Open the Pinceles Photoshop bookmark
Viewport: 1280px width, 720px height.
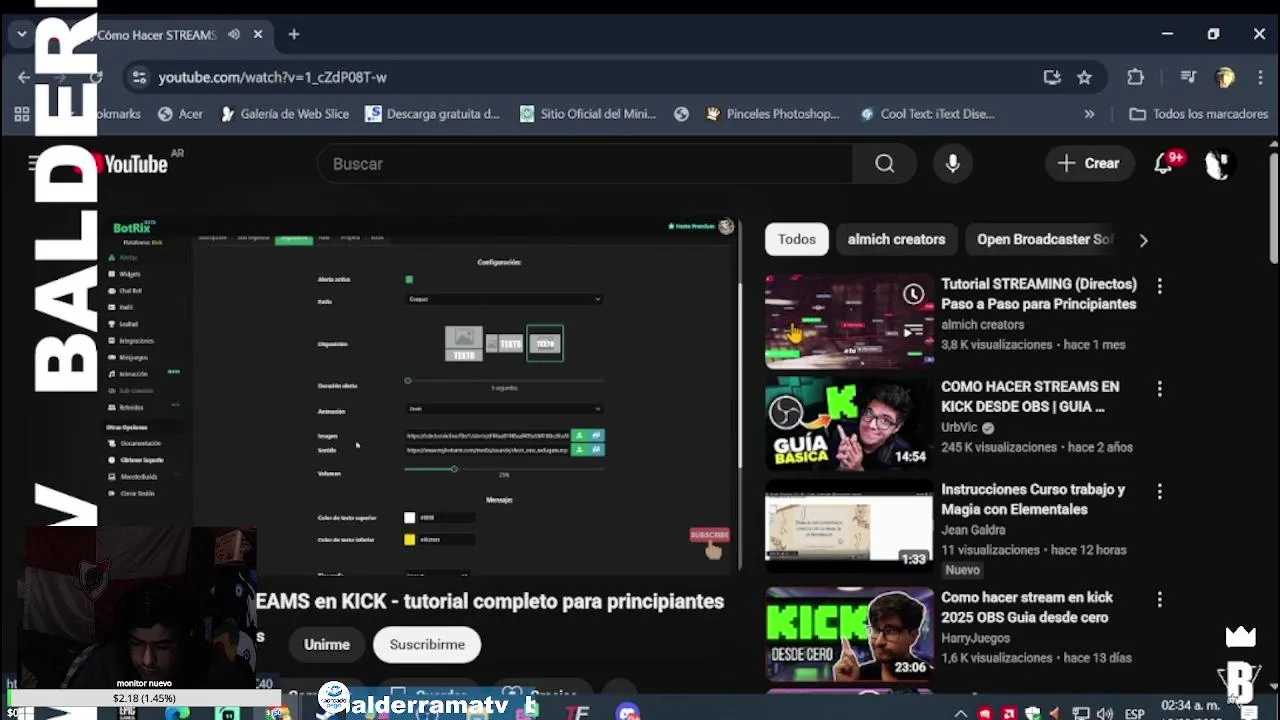772,114
